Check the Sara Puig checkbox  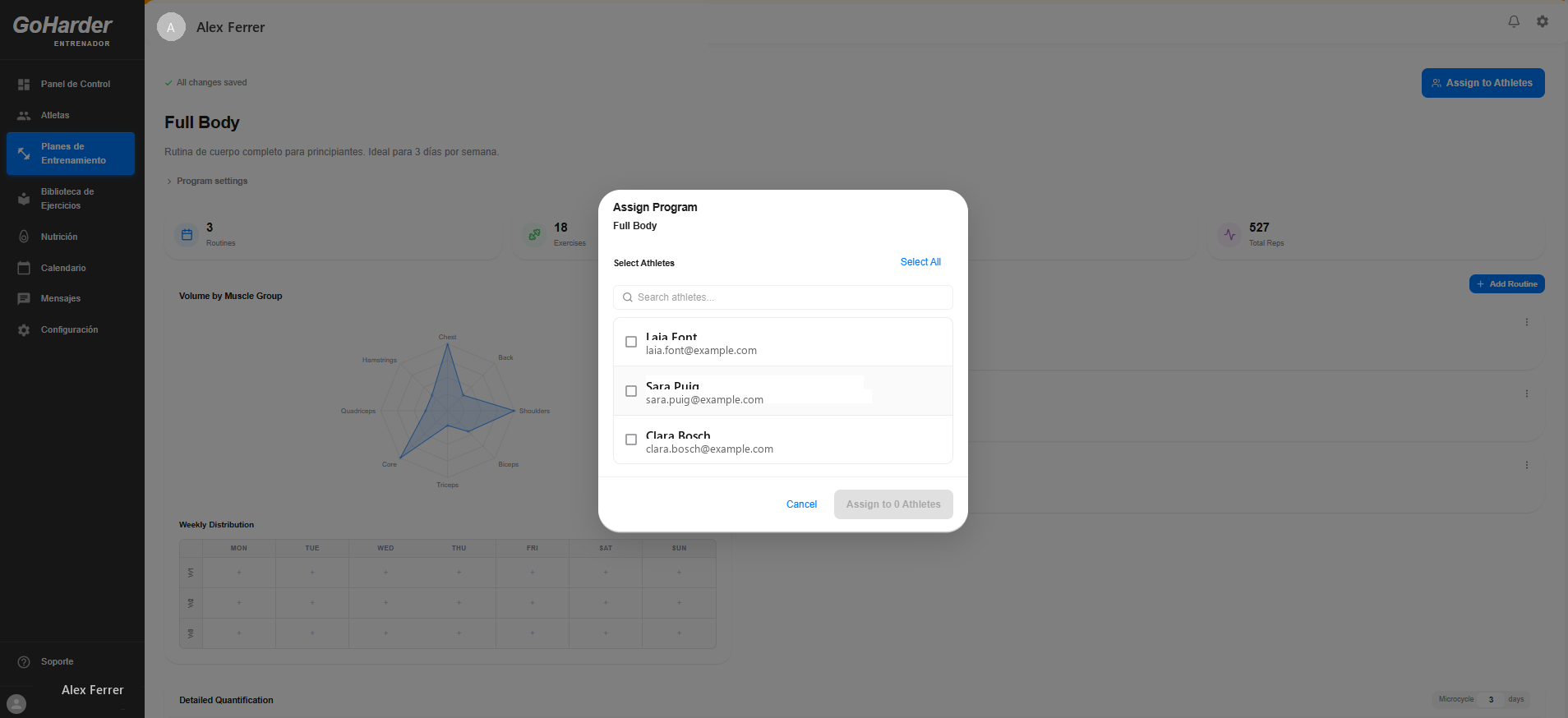(x=631, y=391)
